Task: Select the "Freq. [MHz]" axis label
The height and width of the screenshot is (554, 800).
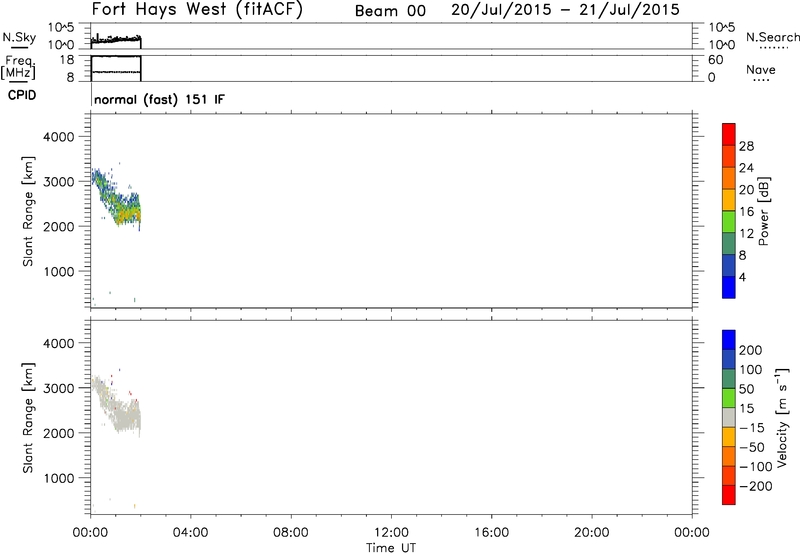Action: pos(18,68)
